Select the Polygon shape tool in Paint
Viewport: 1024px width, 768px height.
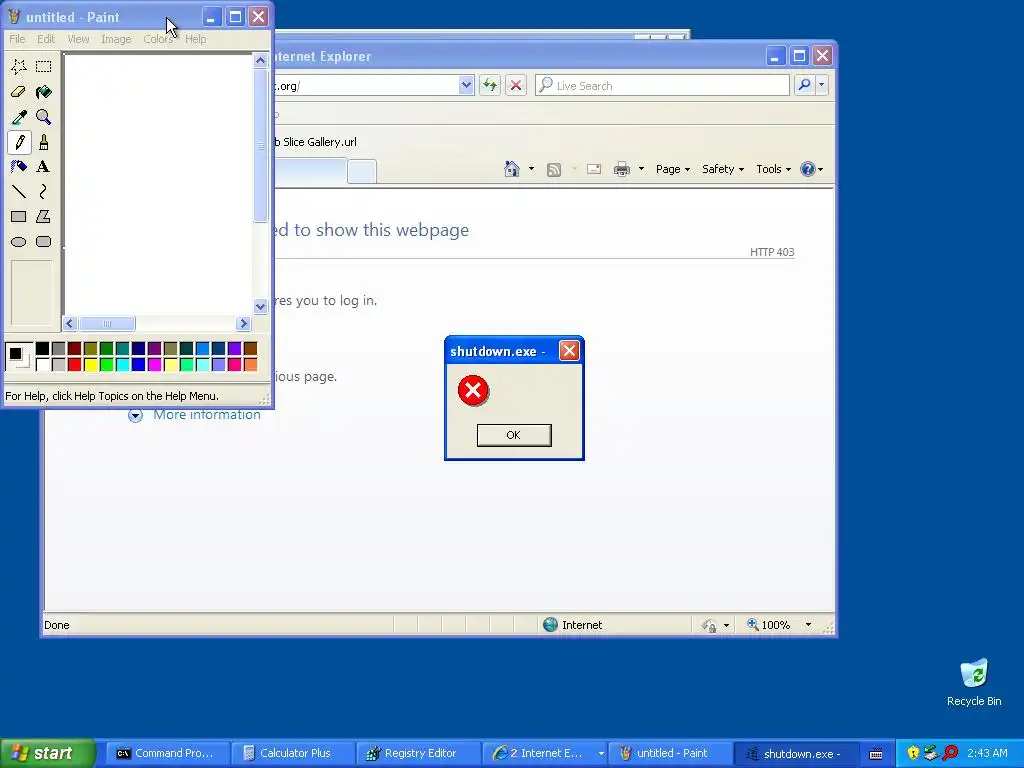point(44,216)
